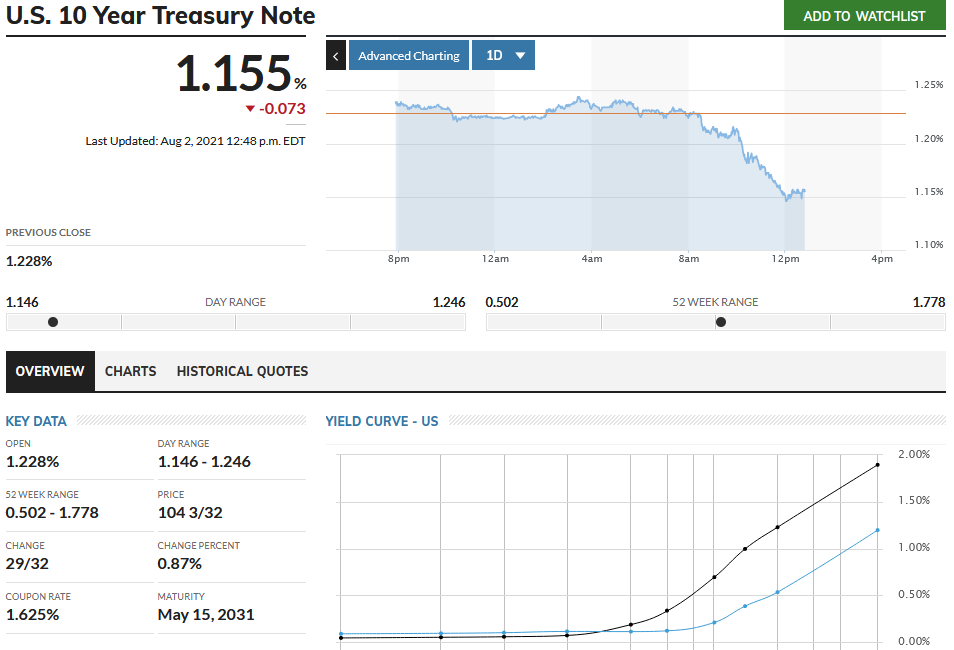Click the 8am label on the chart axis
This screenshot has height=650, width=954.
tap(689, 259)
